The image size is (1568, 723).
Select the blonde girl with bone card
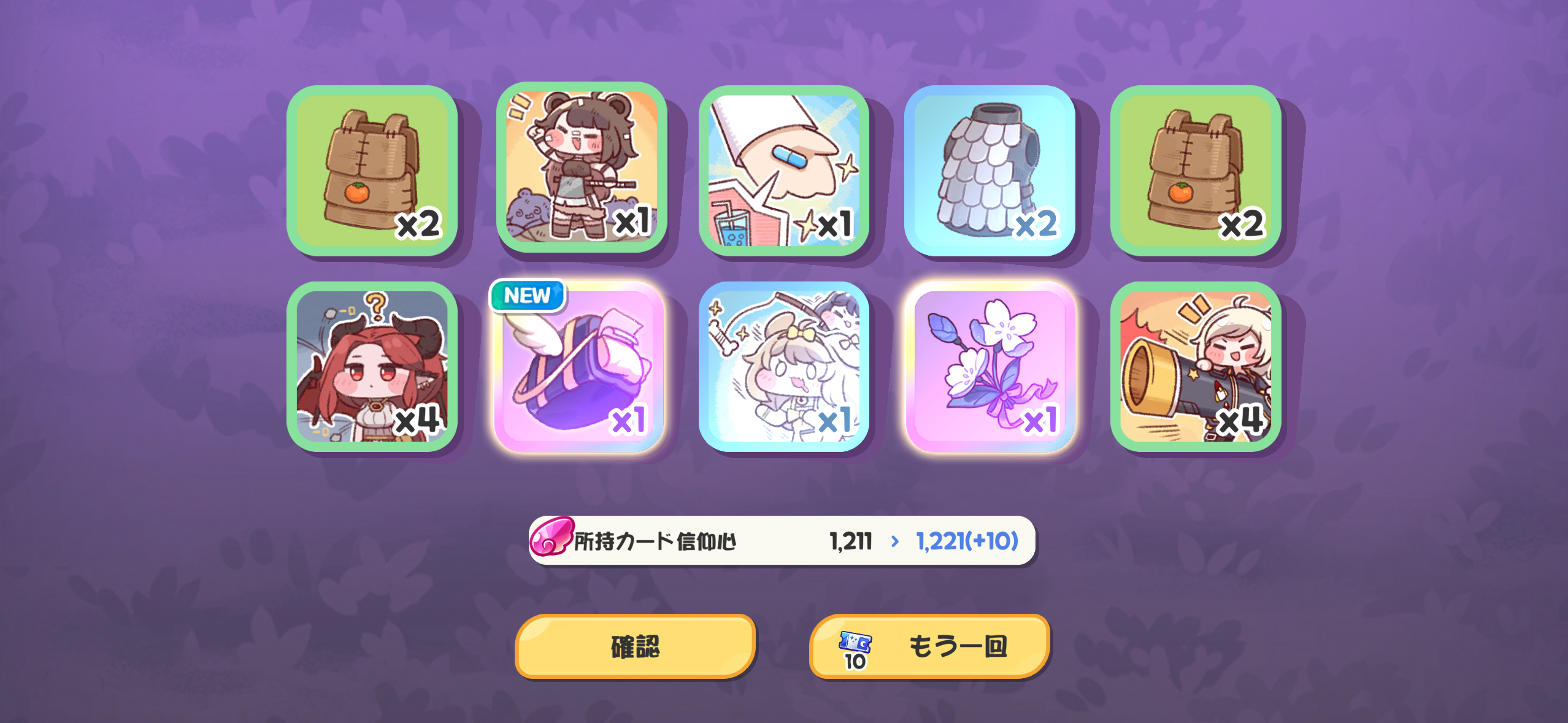tap(784, 367)
